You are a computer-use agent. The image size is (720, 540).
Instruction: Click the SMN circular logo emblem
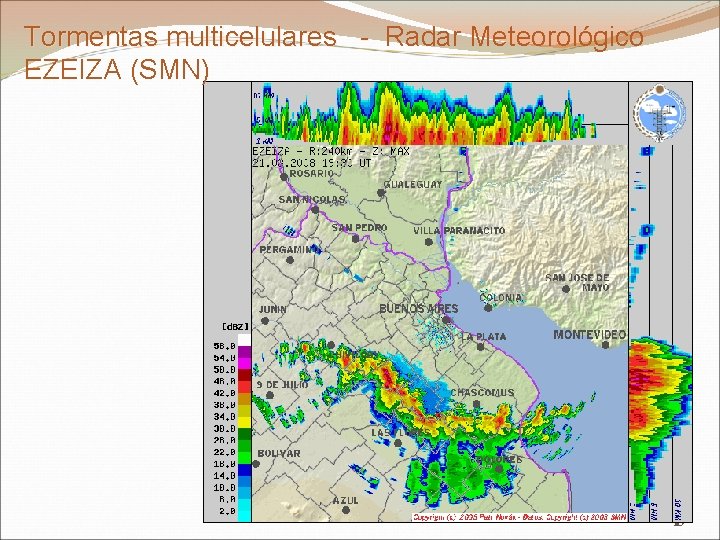coord(660,112)
